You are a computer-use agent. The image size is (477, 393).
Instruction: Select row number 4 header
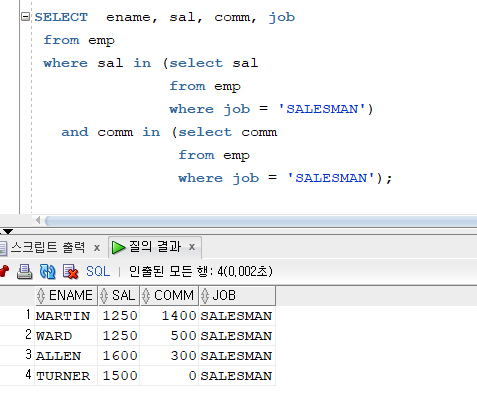[17, 375]
